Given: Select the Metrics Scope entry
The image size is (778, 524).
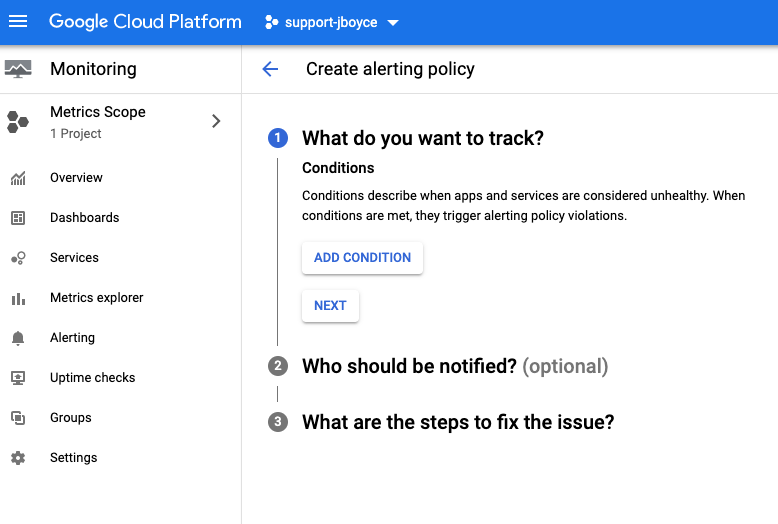Looking at the screenshot, I should pyautogui.click(x=121, y=122).
